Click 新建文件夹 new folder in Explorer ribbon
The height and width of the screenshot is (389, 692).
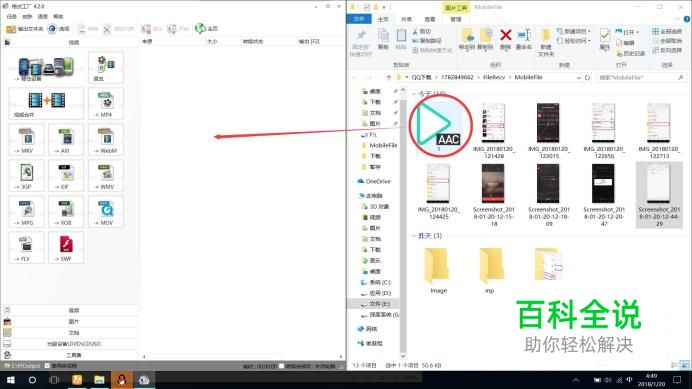(546, 42)
